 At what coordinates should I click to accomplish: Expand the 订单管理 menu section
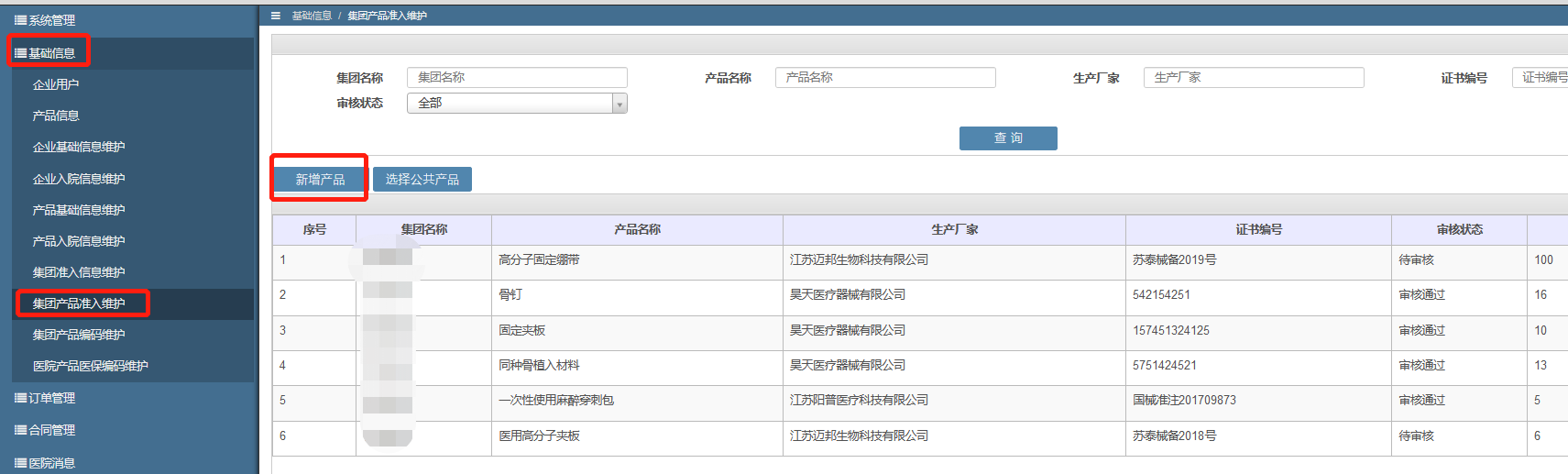(x=45, y=398)
